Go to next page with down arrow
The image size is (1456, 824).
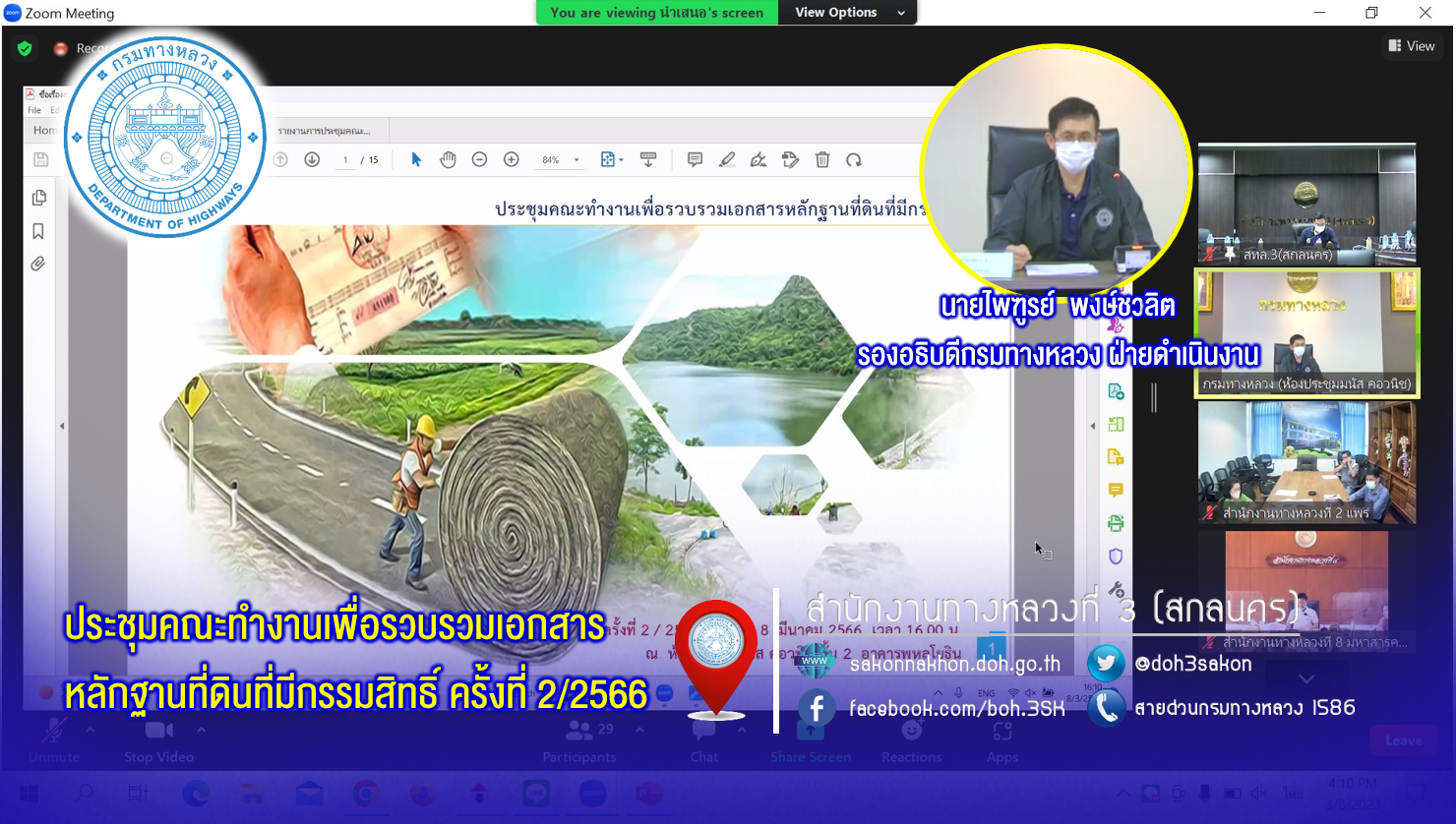[x=312, y=159]
